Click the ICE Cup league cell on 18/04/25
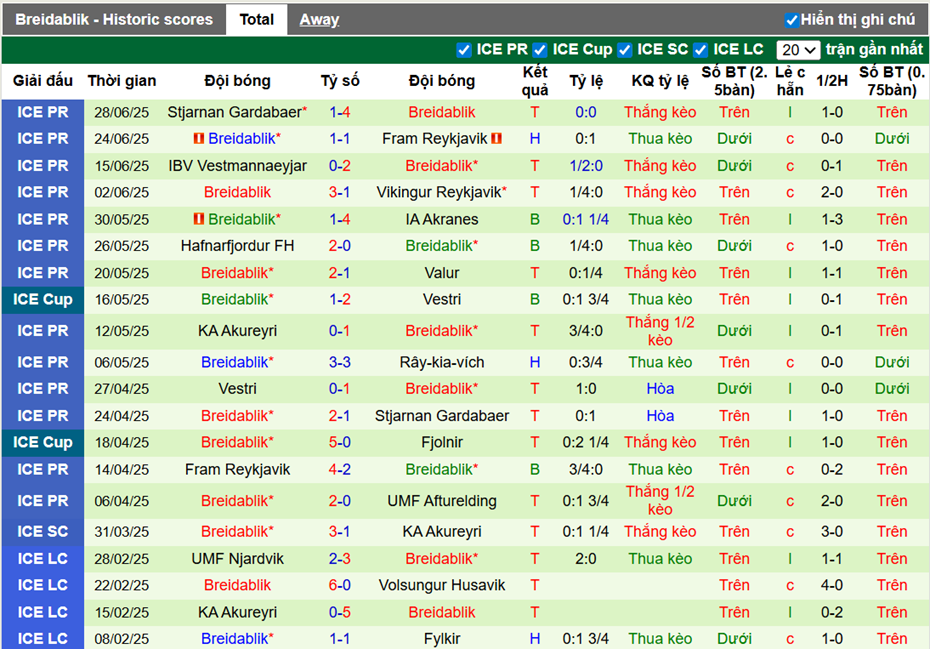The width and height of the screenshot is (930, 649). point(43,442)
